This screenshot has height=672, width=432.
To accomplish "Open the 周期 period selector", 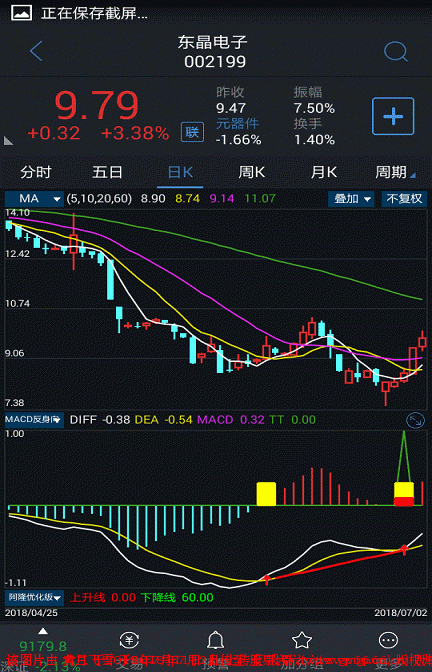I will (x=395, y=172).
